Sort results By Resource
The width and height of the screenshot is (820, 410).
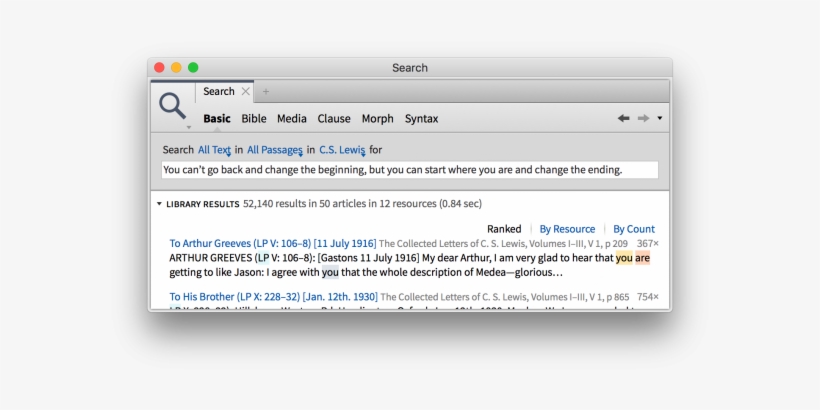(x=567, y=229)
